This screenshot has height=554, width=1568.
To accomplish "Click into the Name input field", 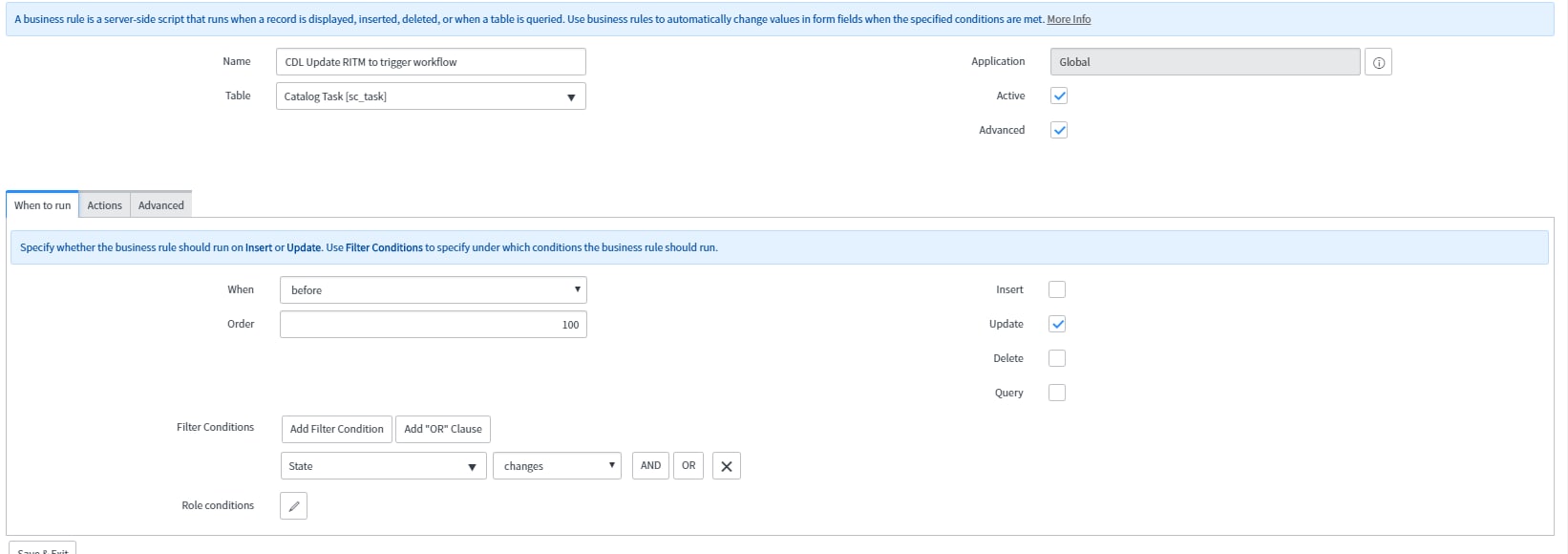I will pos(430,62).
